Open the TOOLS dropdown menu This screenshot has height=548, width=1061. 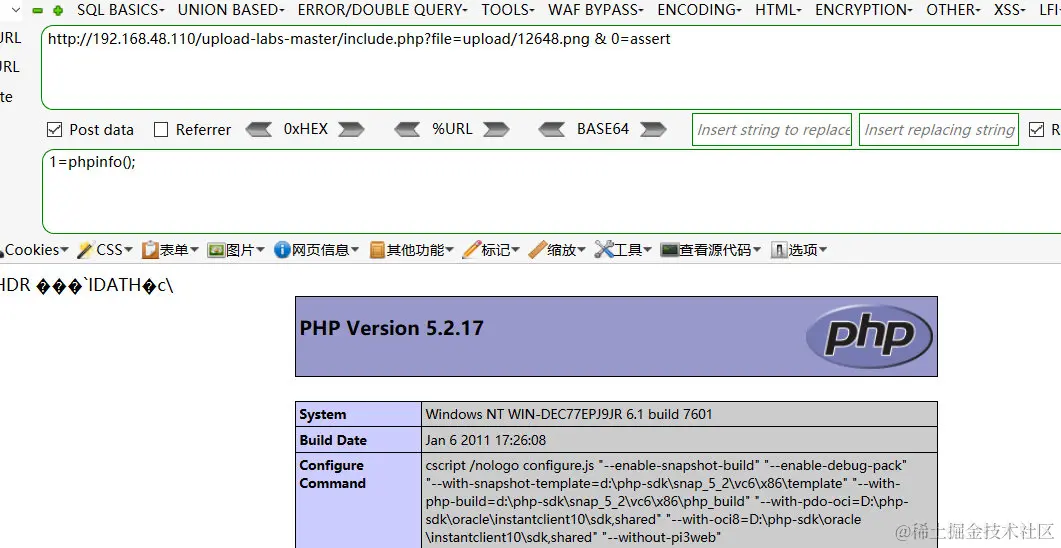point(507,10)
